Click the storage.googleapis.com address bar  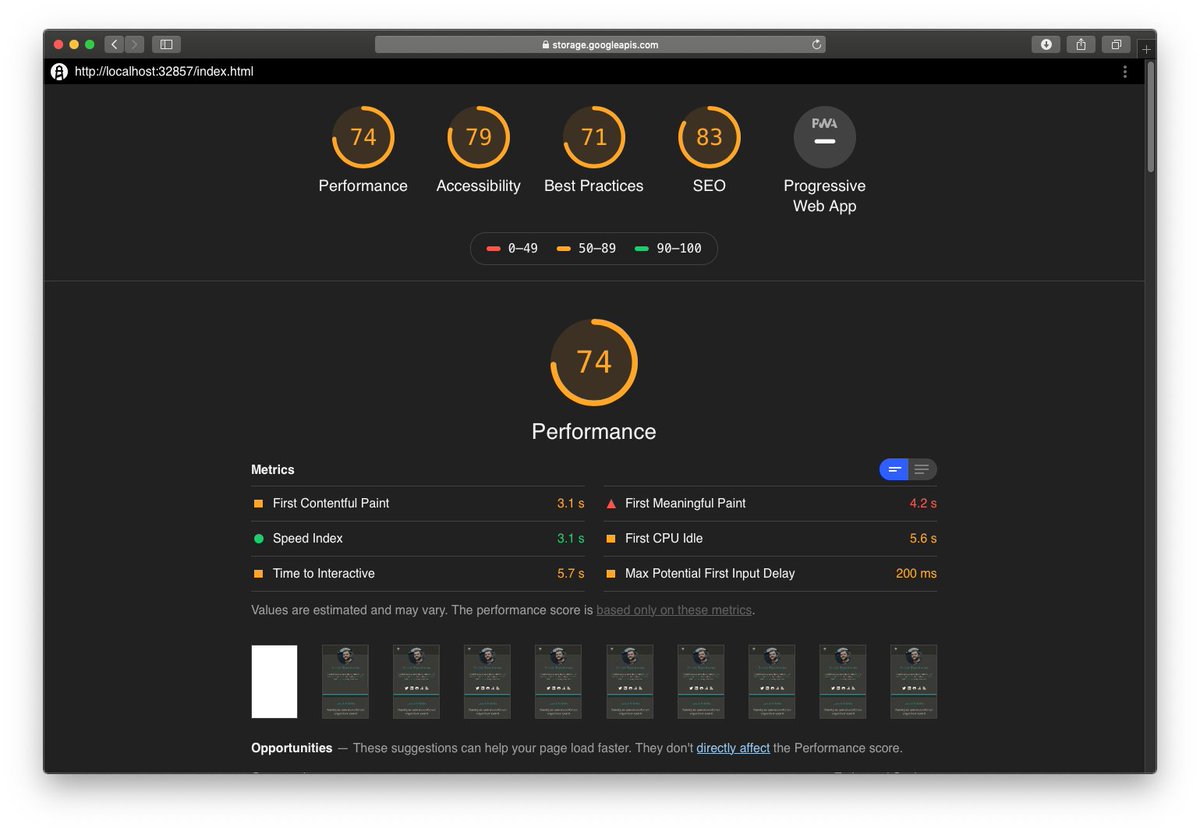coord(600,44)
